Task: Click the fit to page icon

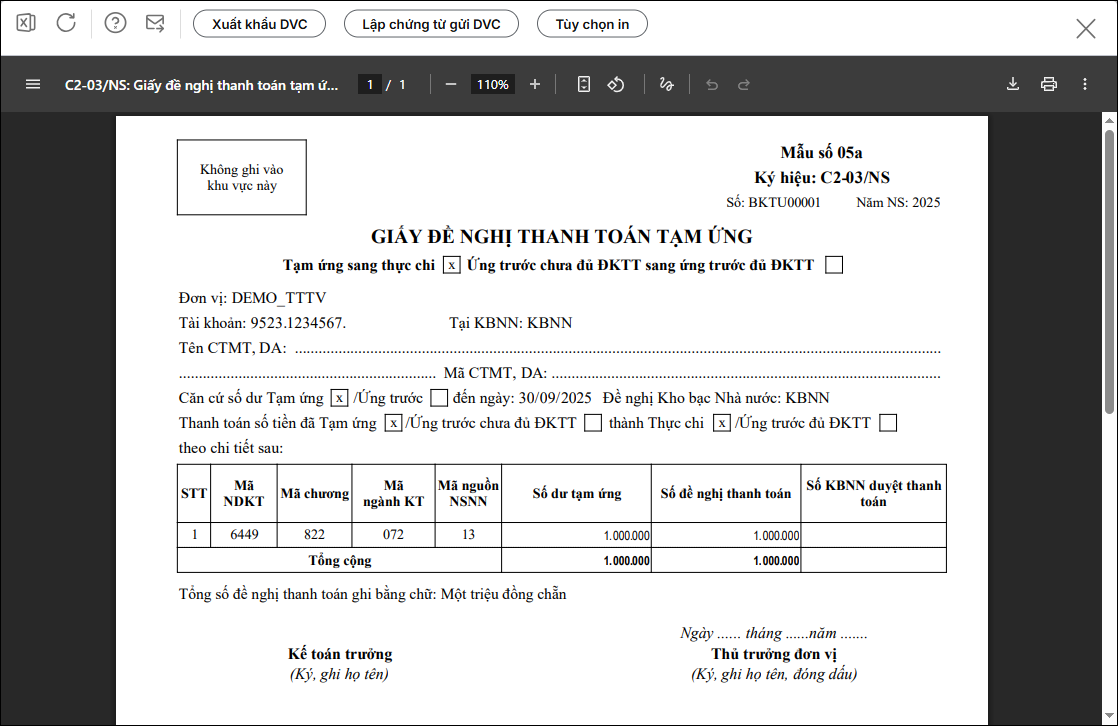Action: click(584, 84)
